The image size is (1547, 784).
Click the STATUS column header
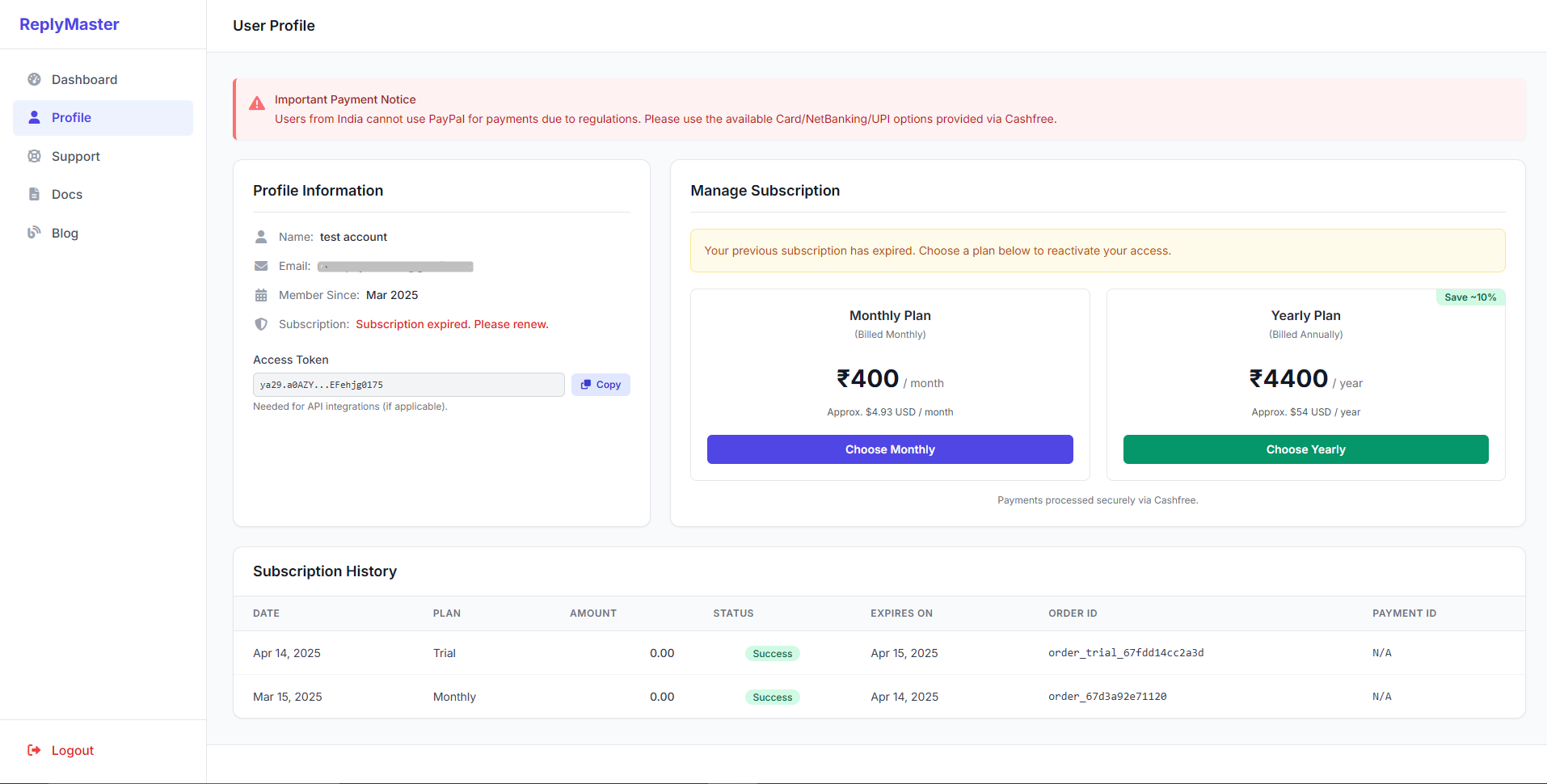(733, 613)
